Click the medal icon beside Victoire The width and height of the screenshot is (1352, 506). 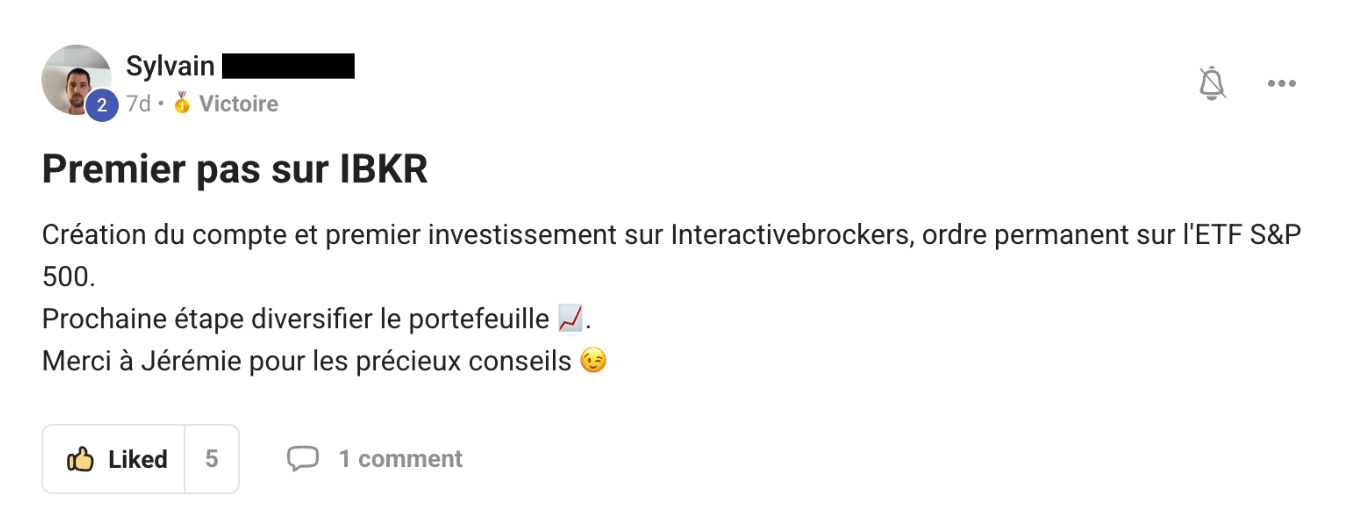[182, 103]
